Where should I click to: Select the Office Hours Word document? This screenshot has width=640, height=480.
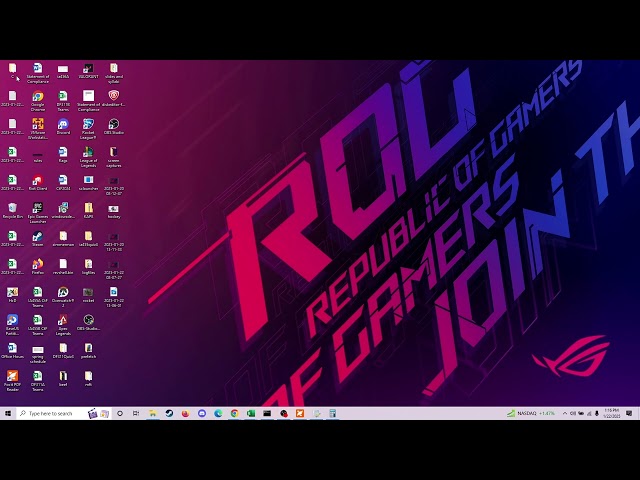[13, 351]
